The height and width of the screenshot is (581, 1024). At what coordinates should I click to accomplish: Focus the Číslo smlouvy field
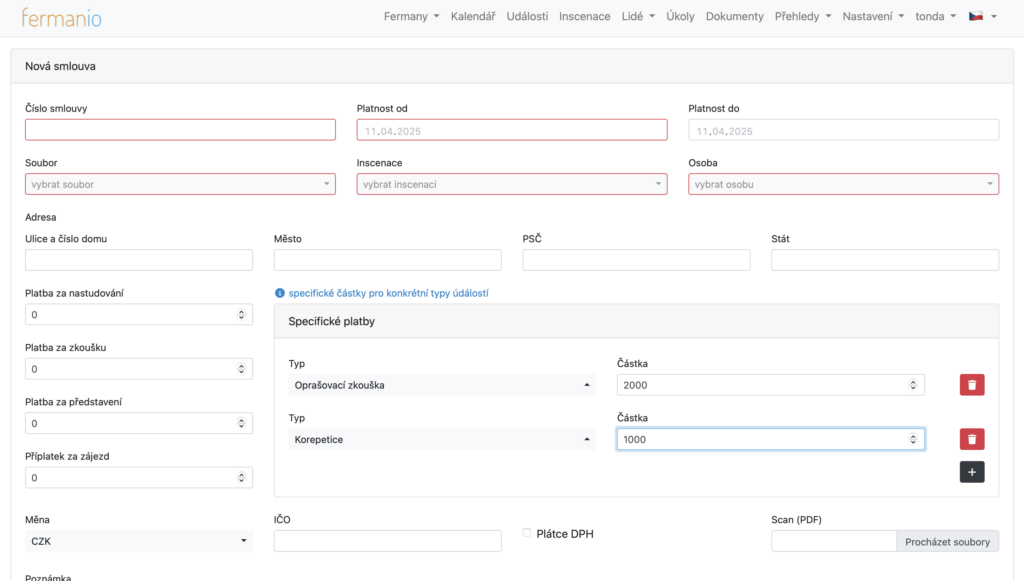coord(180,130)
